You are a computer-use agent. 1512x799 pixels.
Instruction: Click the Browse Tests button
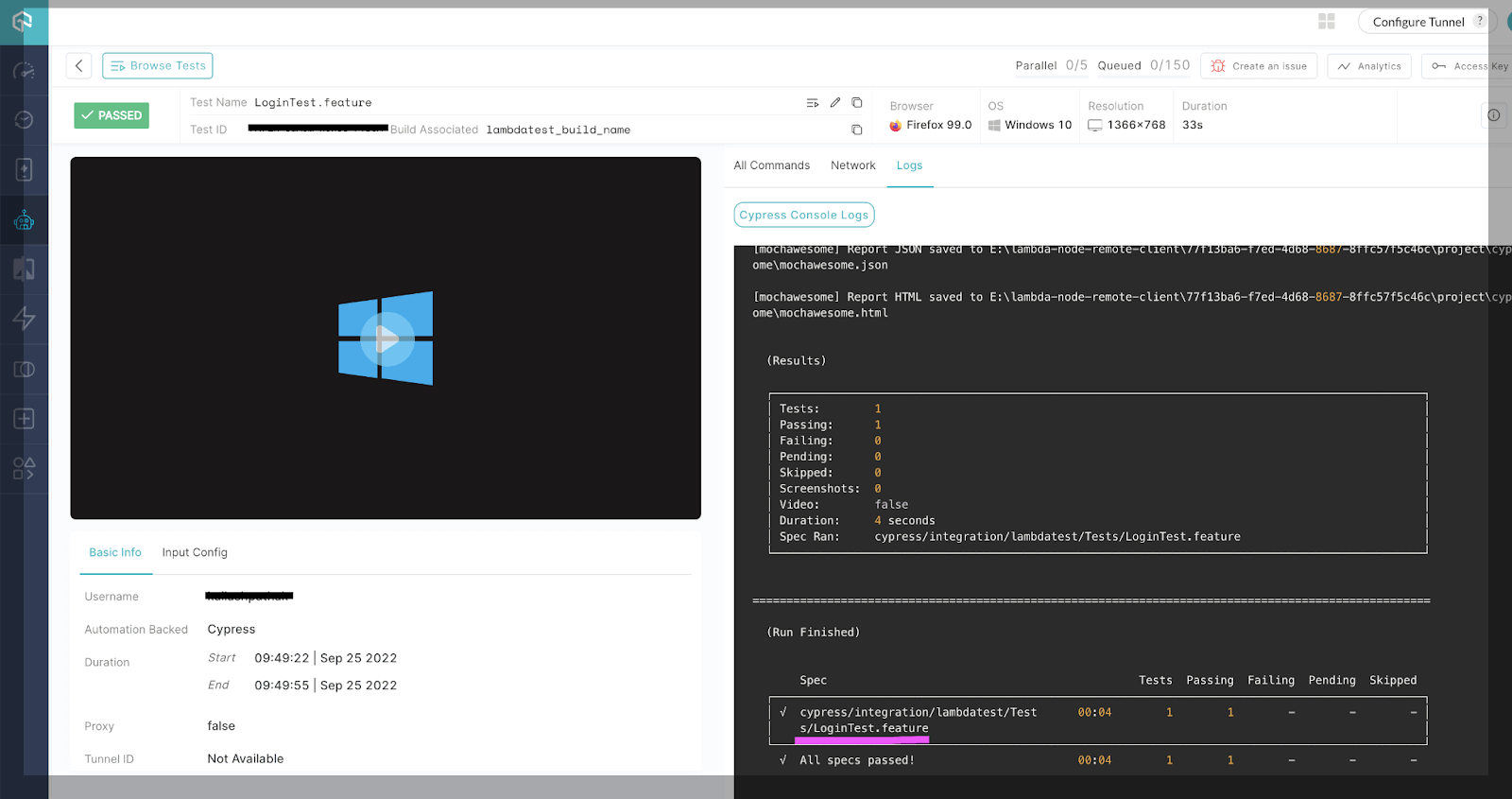tap(158, 65)
